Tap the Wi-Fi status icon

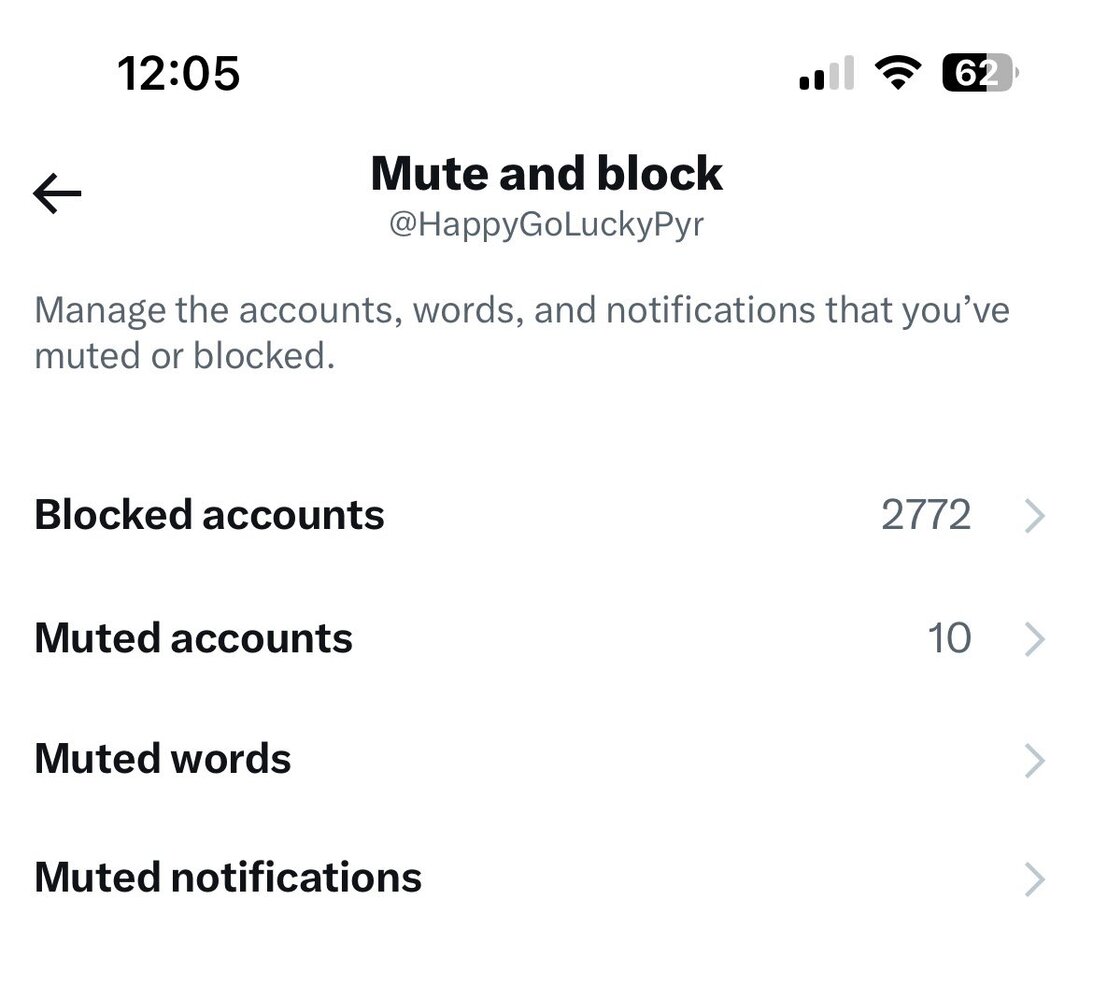tap(897, 73)
